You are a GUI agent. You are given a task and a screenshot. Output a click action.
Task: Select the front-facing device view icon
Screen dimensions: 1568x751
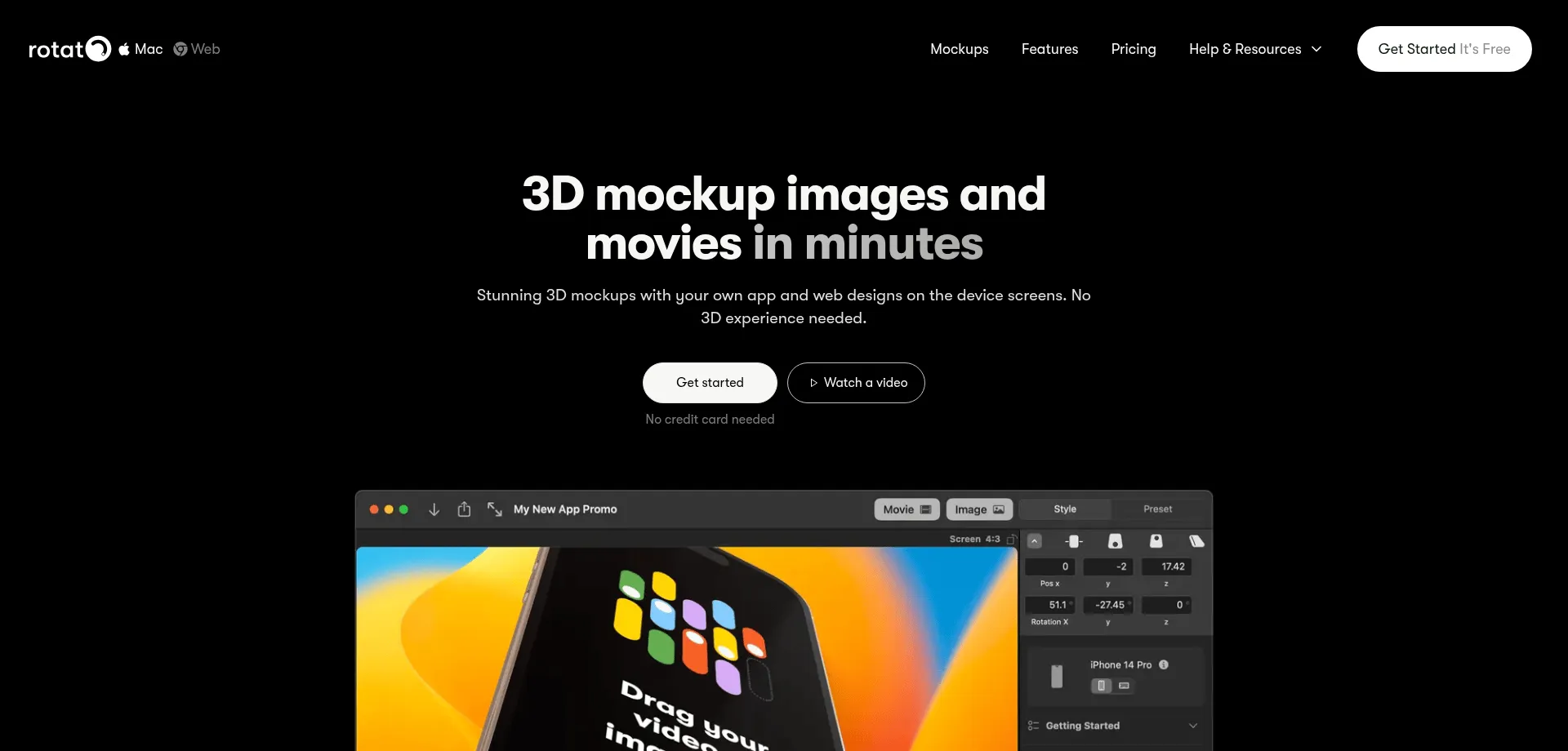(1074, 541)
